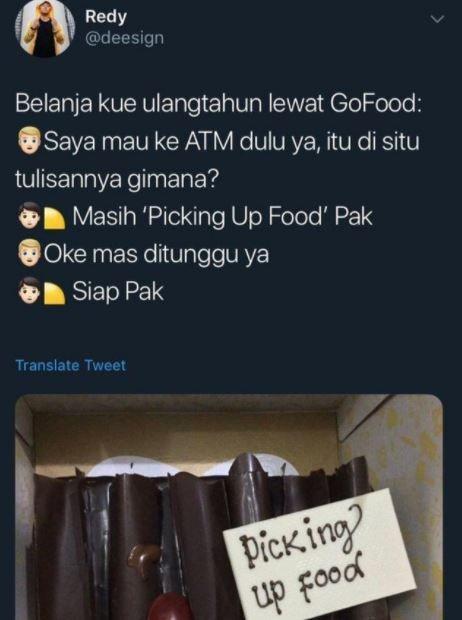The image size is (462, 620).
Task: Click the blond man emoji before 'Saya mau'
Action: pos(29,142)
